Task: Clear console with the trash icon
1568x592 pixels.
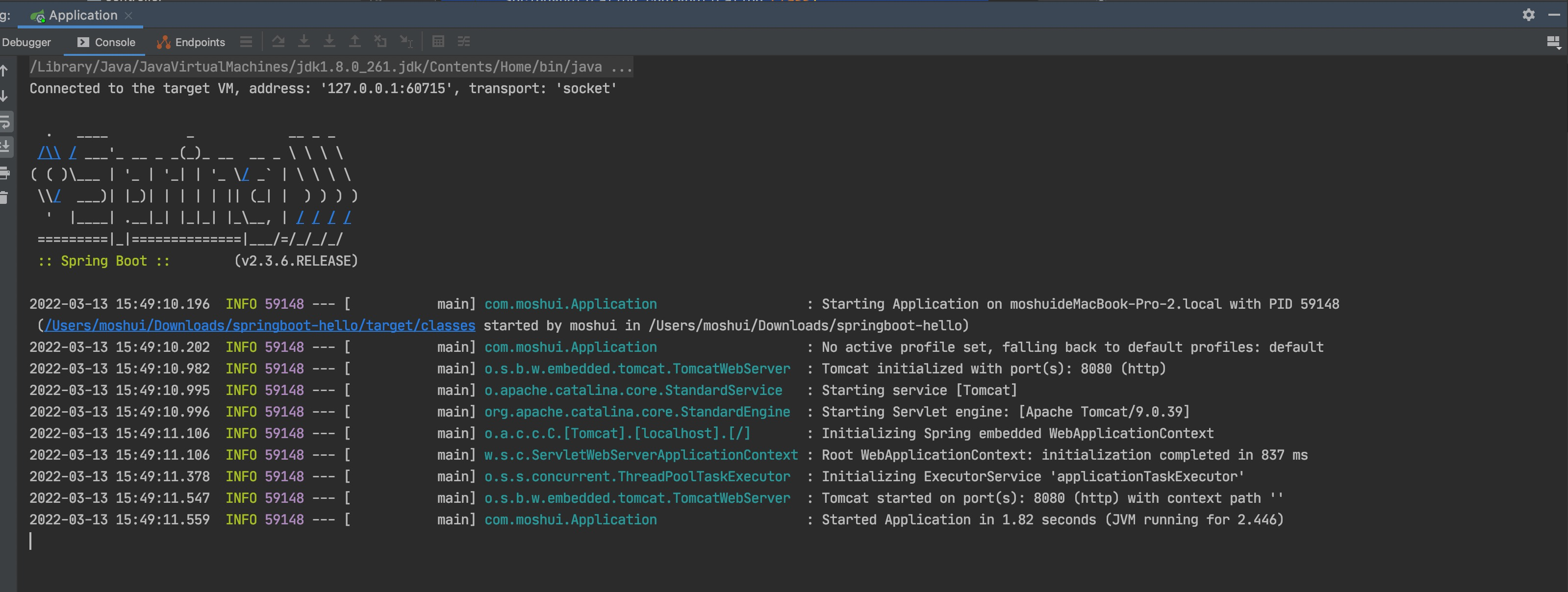Action: (4, 197)
